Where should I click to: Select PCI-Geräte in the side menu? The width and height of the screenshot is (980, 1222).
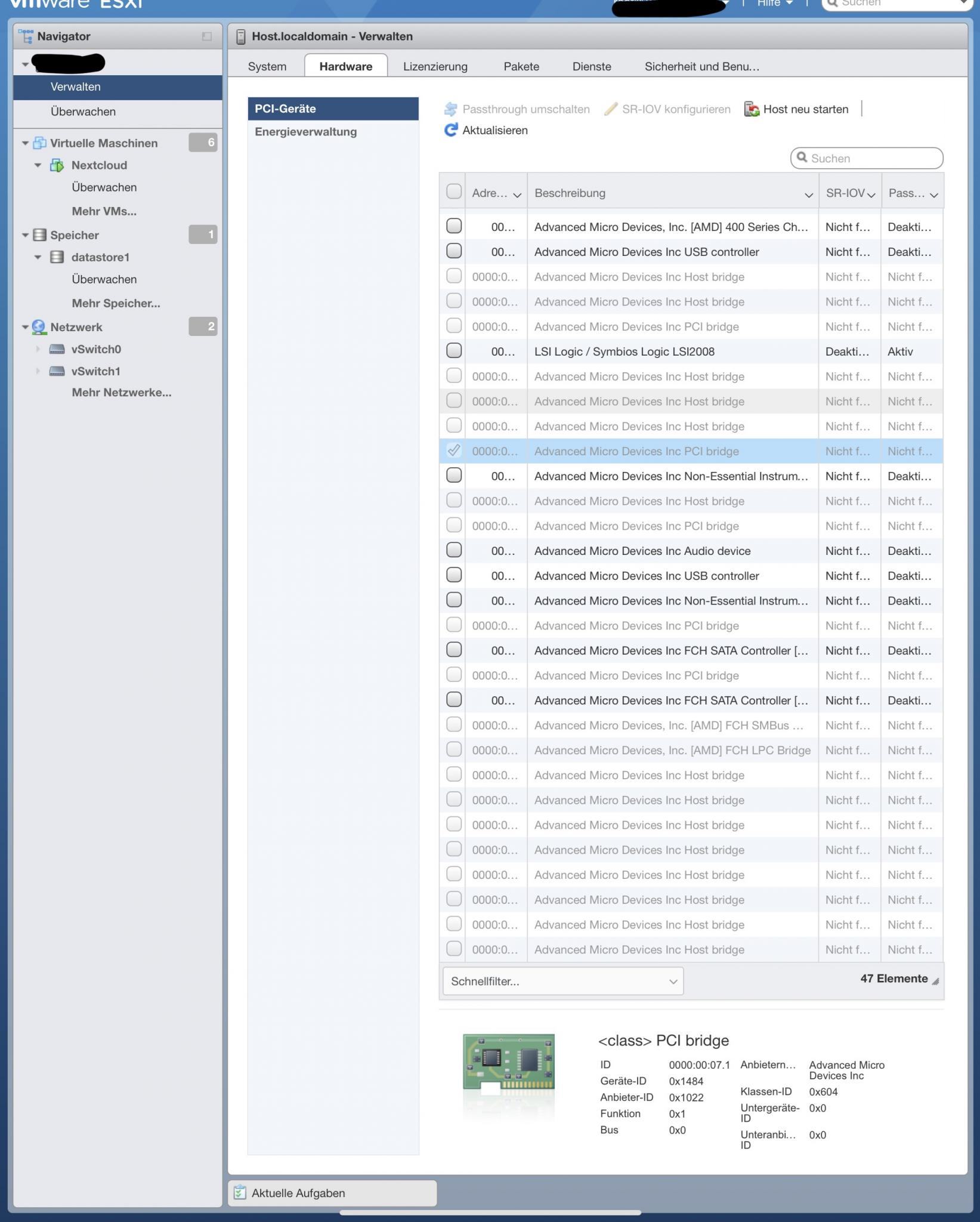click(x=333, y=109)
